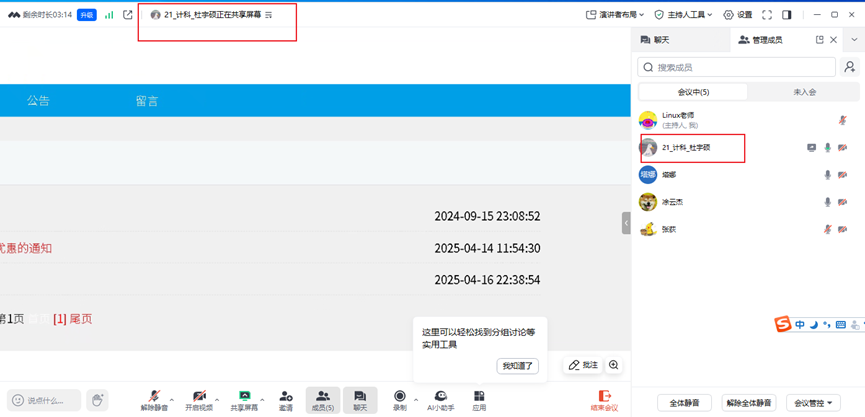The image size is (865, 417).
Task: Unmute microphone via the mute toggle
Action: [154, 397]
